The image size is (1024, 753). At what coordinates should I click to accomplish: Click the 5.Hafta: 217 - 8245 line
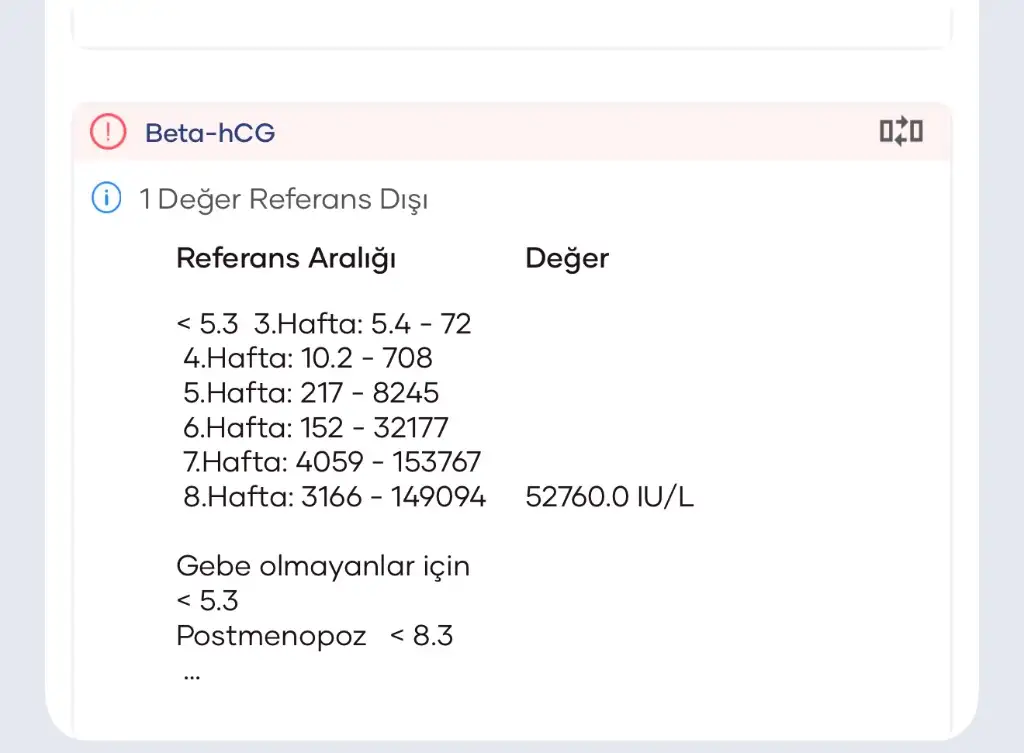pos(311,392)
